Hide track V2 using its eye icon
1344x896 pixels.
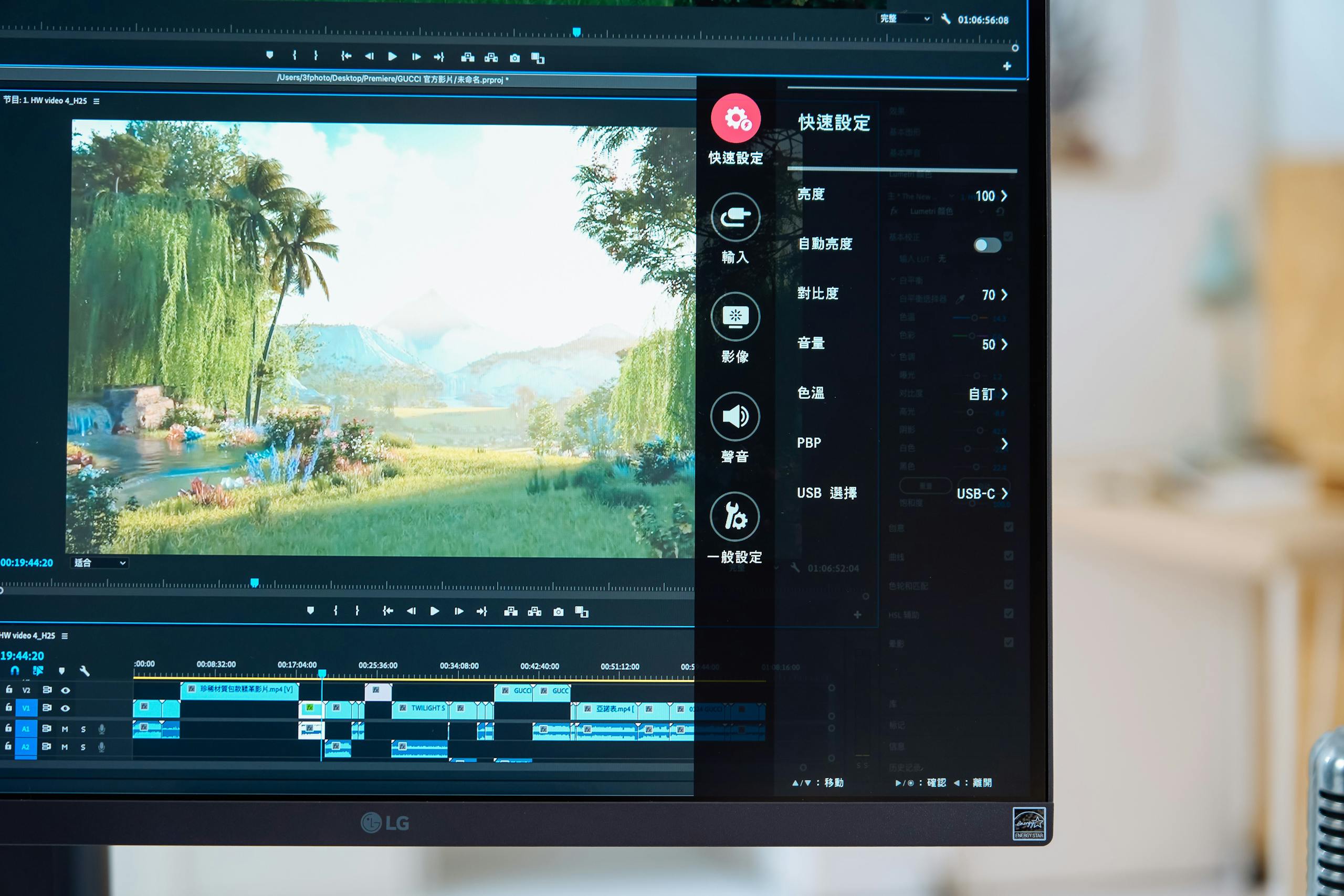(x=66, y=690)
